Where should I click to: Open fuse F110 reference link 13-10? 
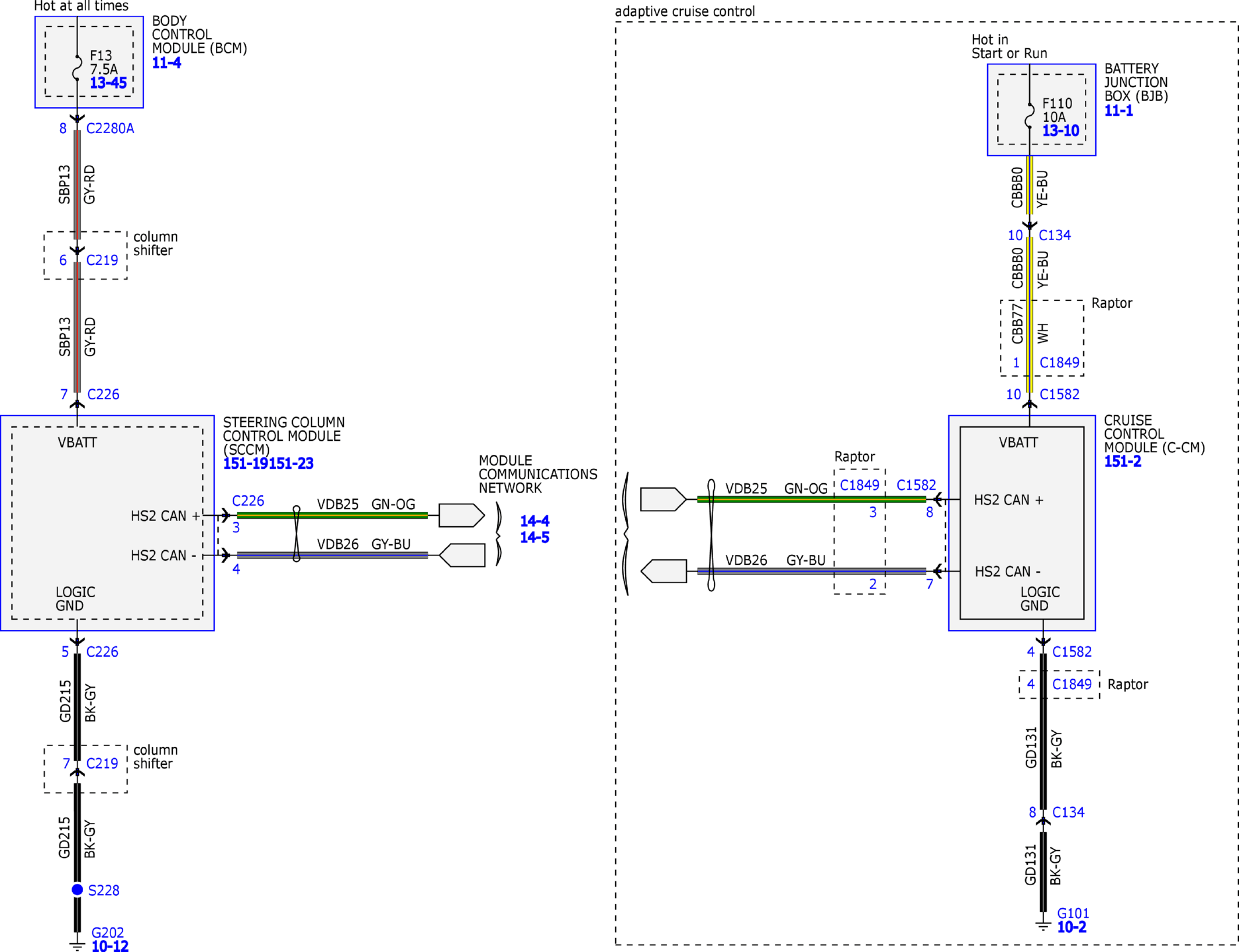[1060, 131]
